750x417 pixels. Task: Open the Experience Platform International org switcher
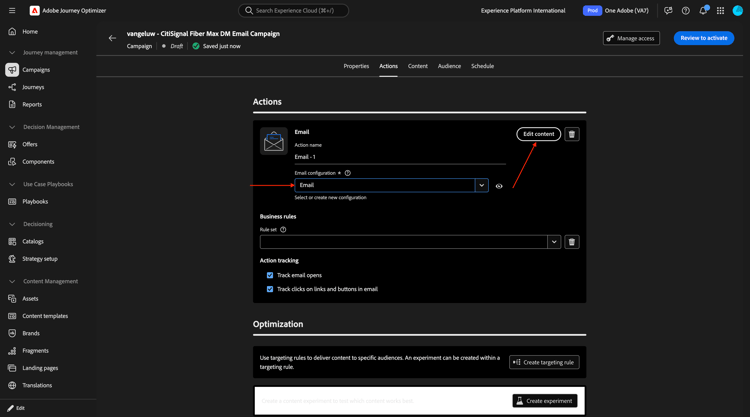coord(523,11)
